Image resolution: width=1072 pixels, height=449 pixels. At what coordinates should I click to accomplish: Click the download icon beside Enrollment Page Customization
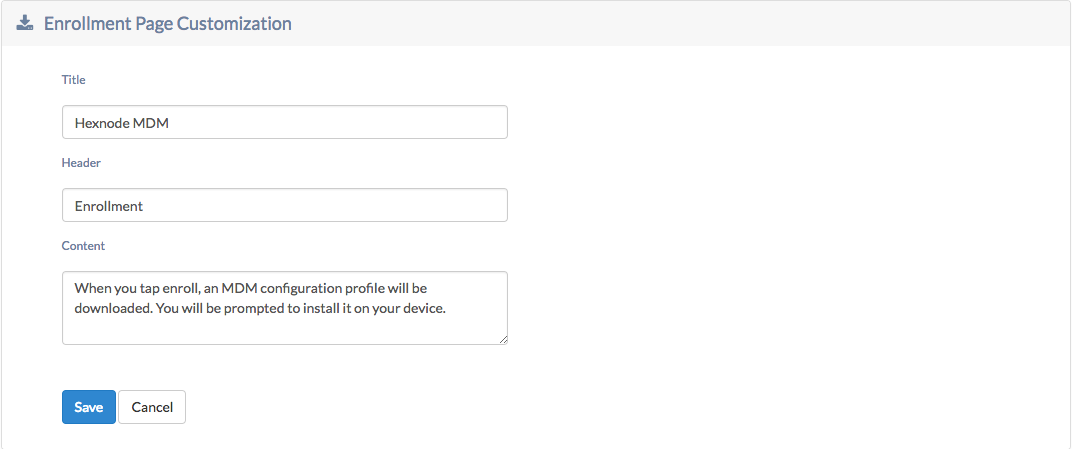pyautogui.click(x=25, y=23)
